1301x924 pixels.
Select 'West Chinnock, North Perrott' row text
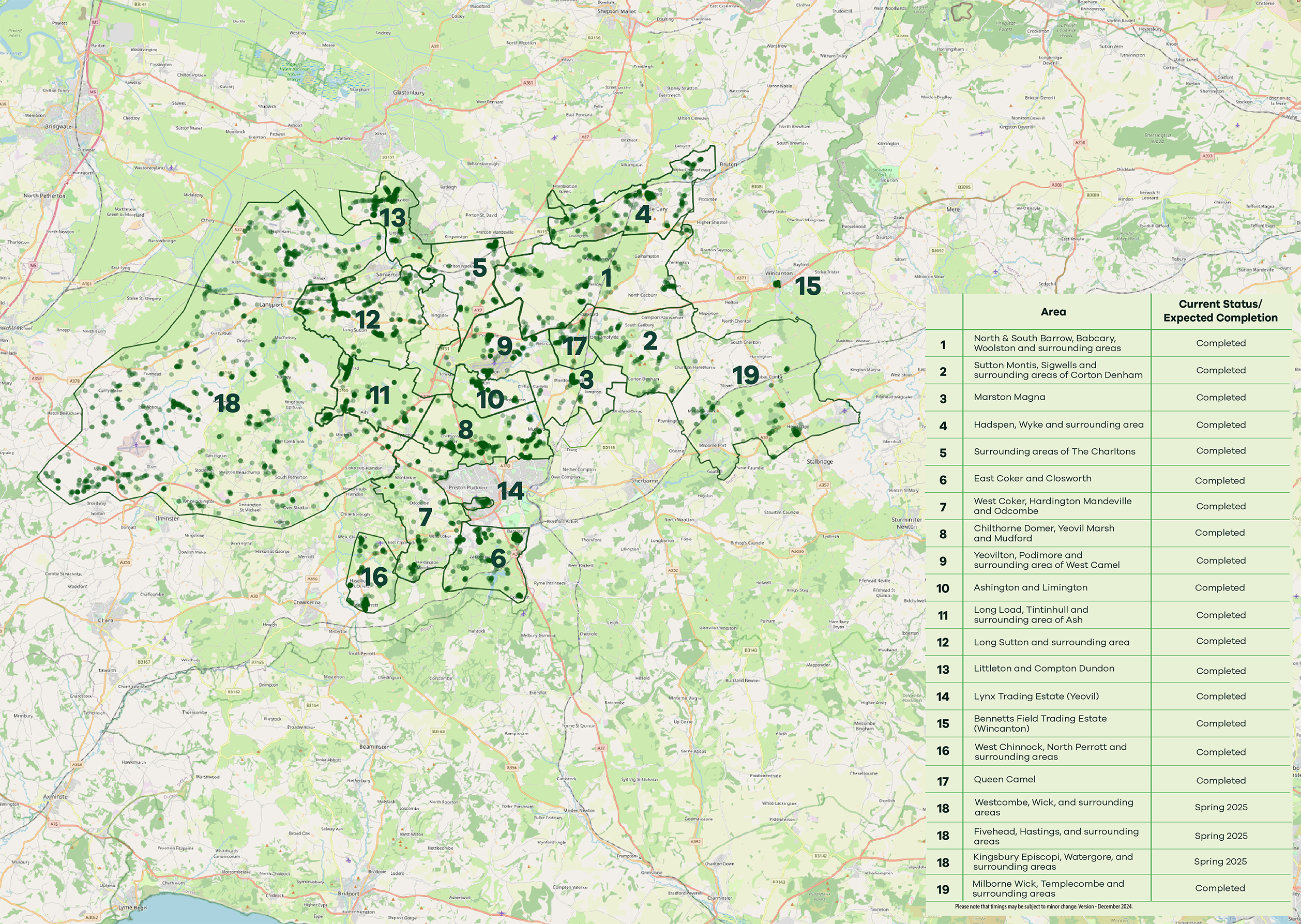tap(1050, 752)
